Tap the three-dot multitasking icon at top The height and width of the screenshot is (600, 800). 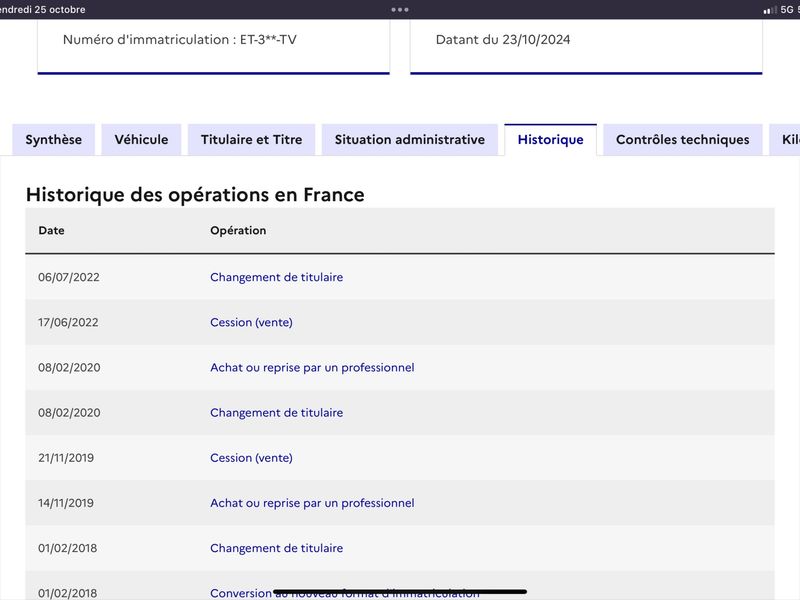pyautogui.click(x=400, y=9)
